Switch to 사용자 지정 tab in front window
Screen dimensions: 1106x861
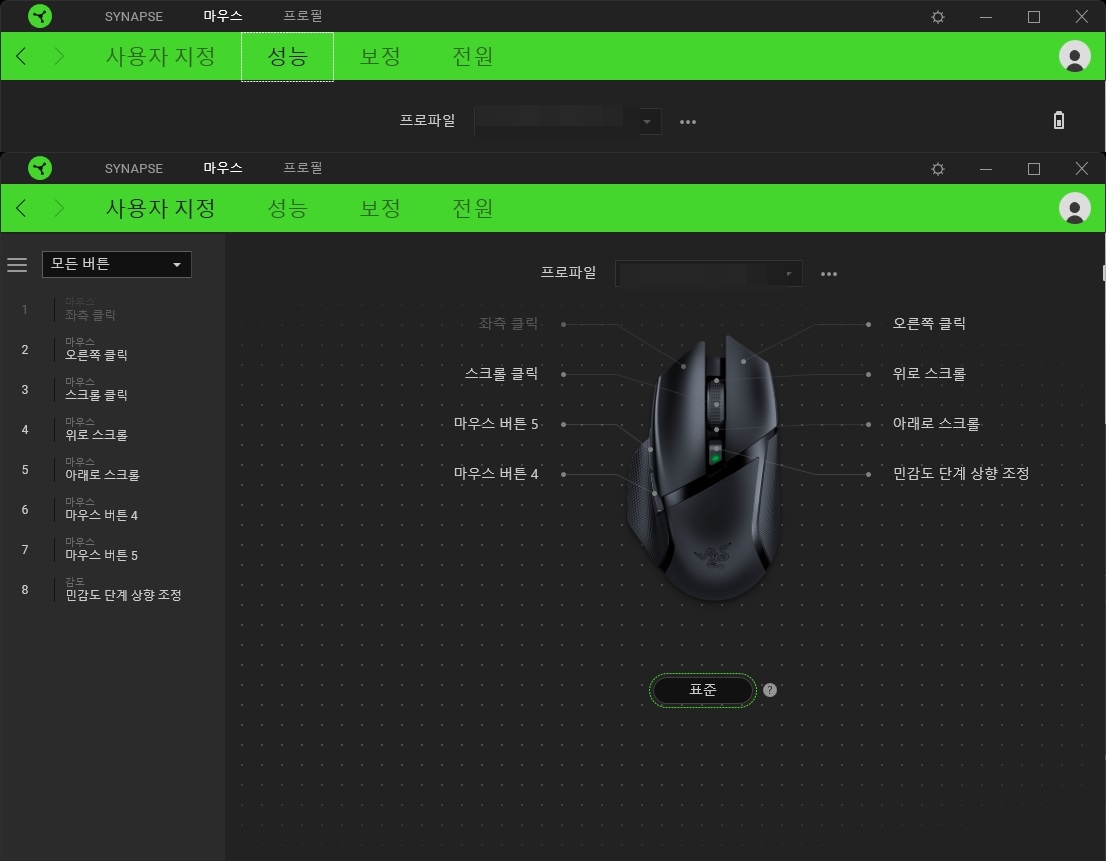[x=160, y=208]
